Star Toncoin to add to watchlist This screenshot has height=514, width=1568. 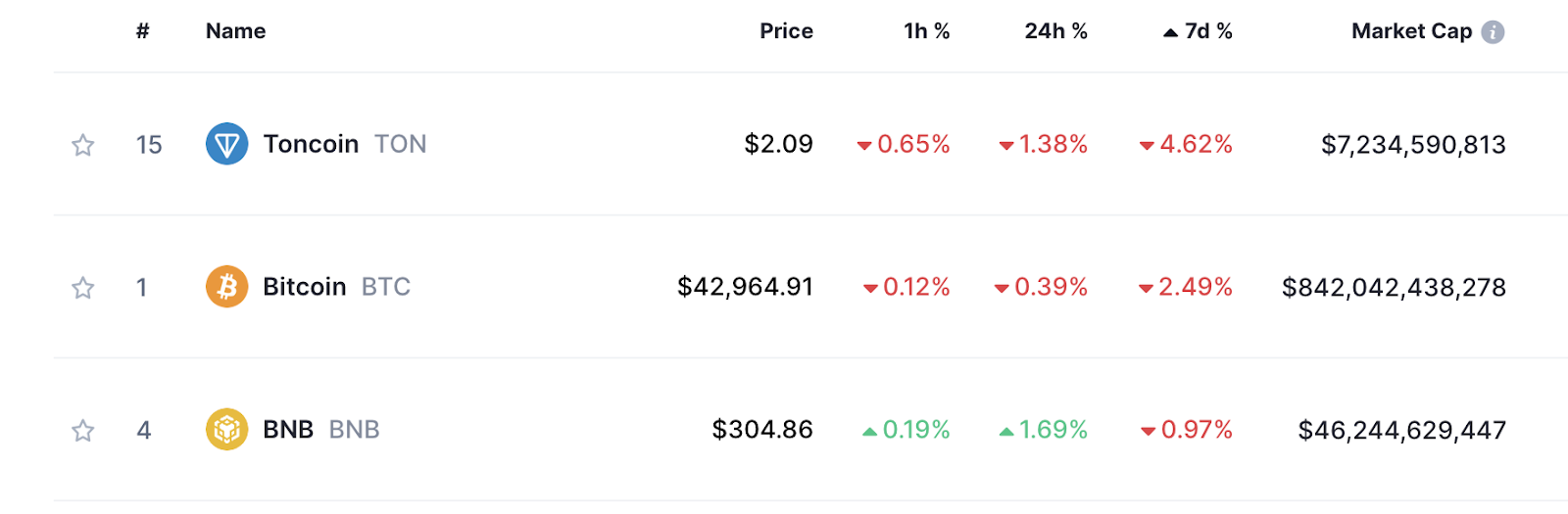click(83, 145)
